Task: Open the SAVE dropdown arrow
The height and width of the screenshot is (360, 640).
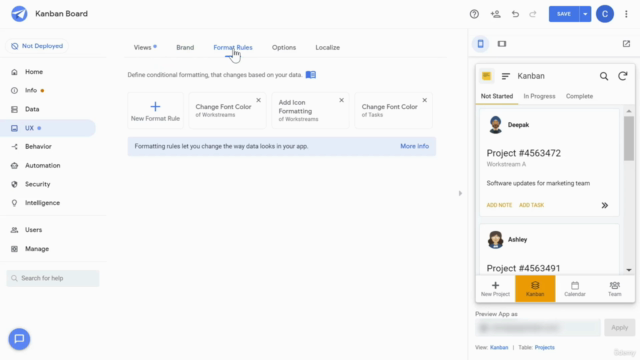Action: click(585, 14)
